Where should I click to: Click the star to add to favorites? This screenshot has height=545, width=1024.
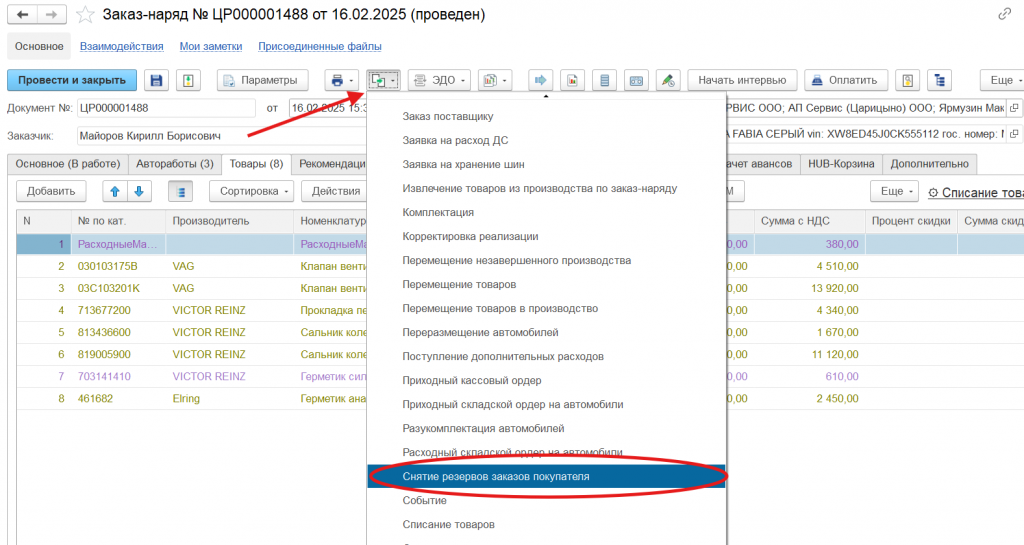pyautogui.click(x=87, y=15)
